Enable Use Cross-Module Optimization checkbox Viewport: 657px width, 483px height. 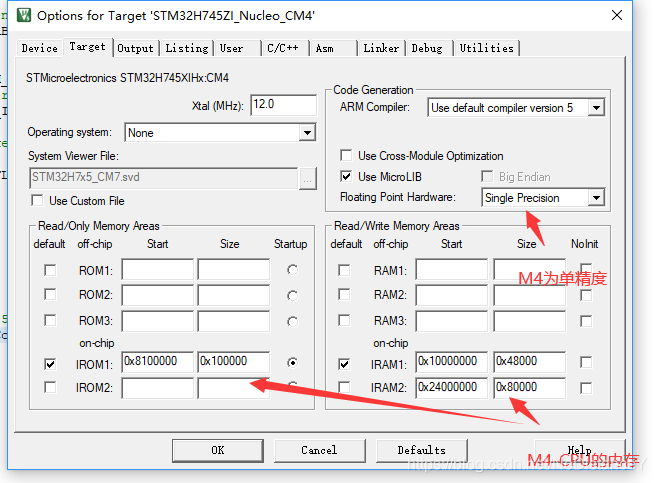346,156
